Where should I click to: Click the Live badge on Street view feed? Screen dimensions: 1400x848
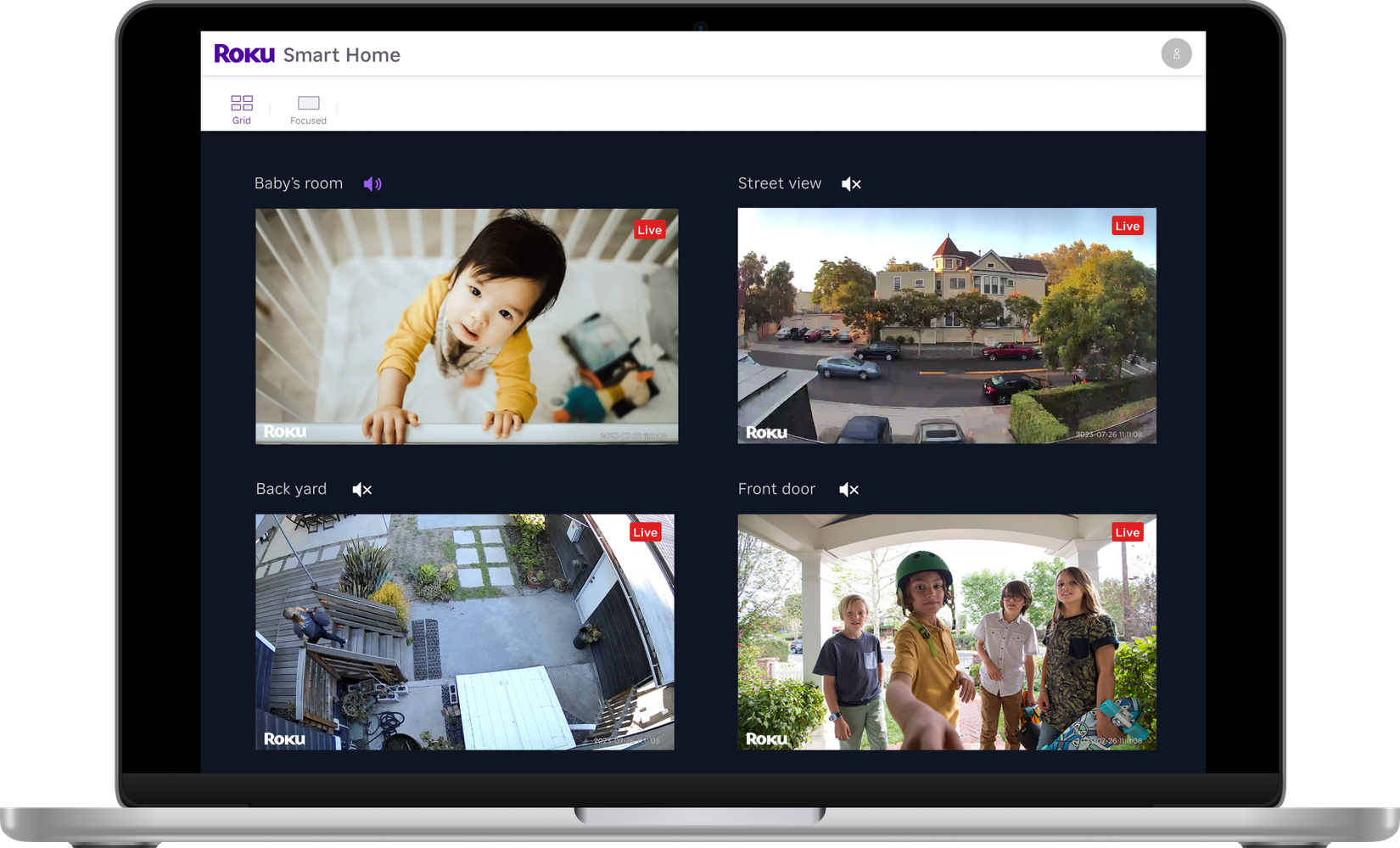click(1128, 225)
